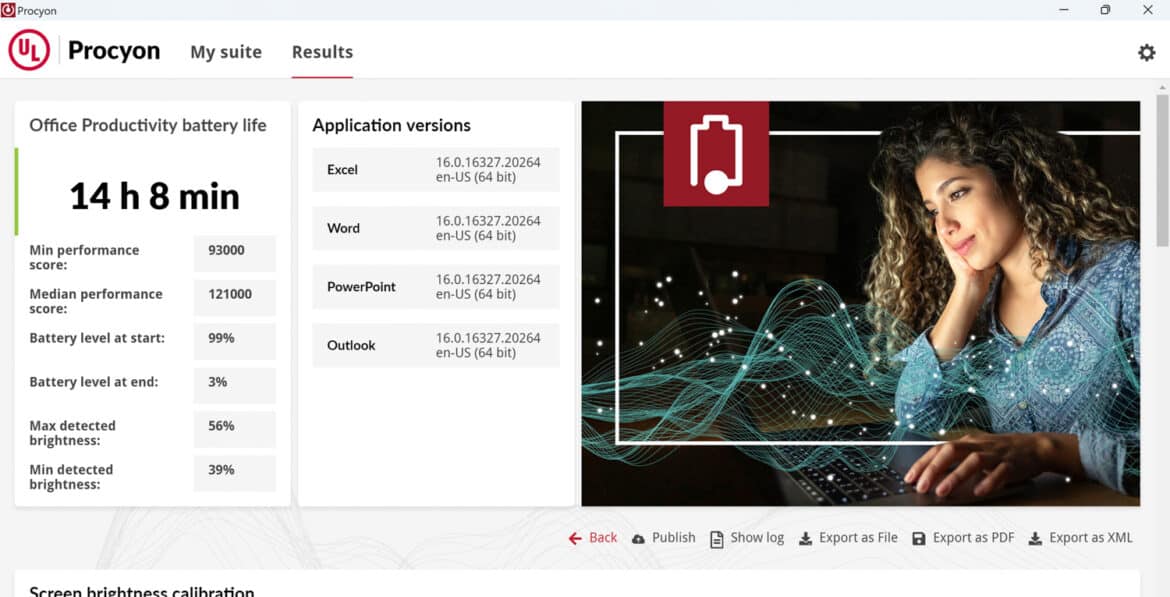Select the Results tab

click(322, 52)
